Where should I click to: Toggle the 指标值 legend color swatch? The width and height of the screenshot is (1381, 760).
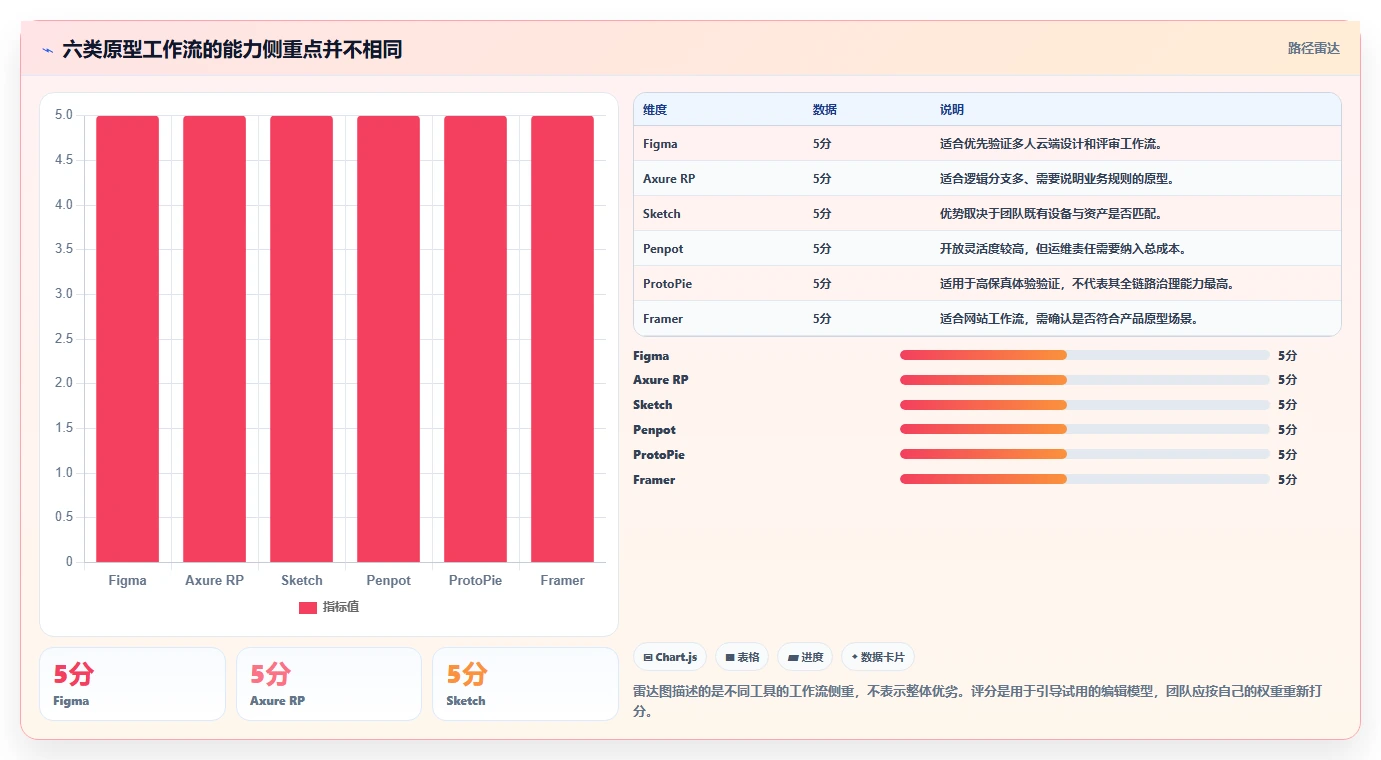pyautogui.click(x=308, y=607)
